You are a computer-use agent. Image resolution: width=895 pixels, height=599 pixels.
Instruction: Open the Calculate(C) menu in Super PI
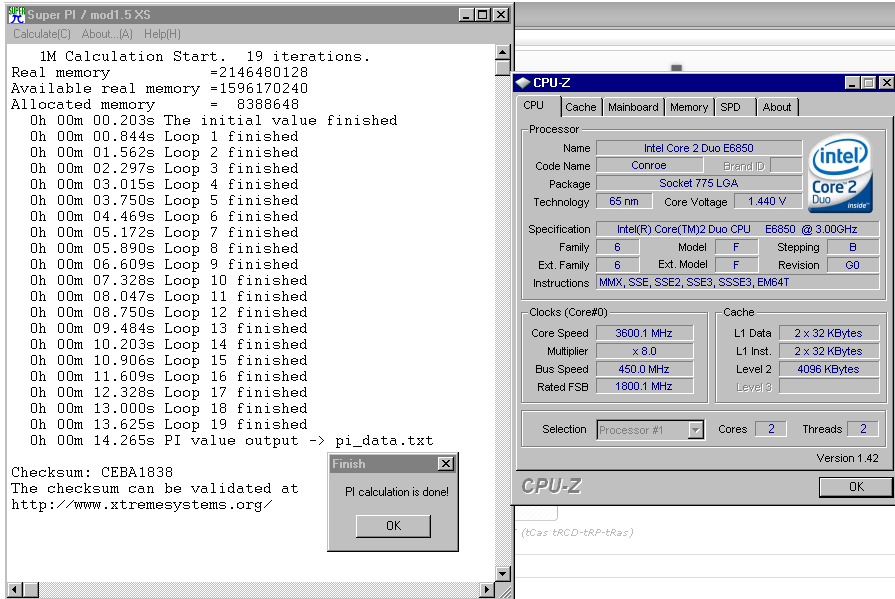42,34
